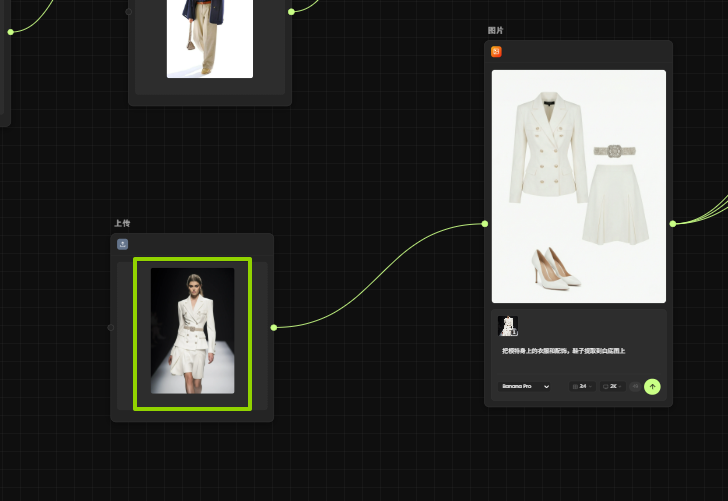This screenshot has height=501, width=728.
Task: Click the green connection dot at the far left edge
Action: click(x=10, y=32)
